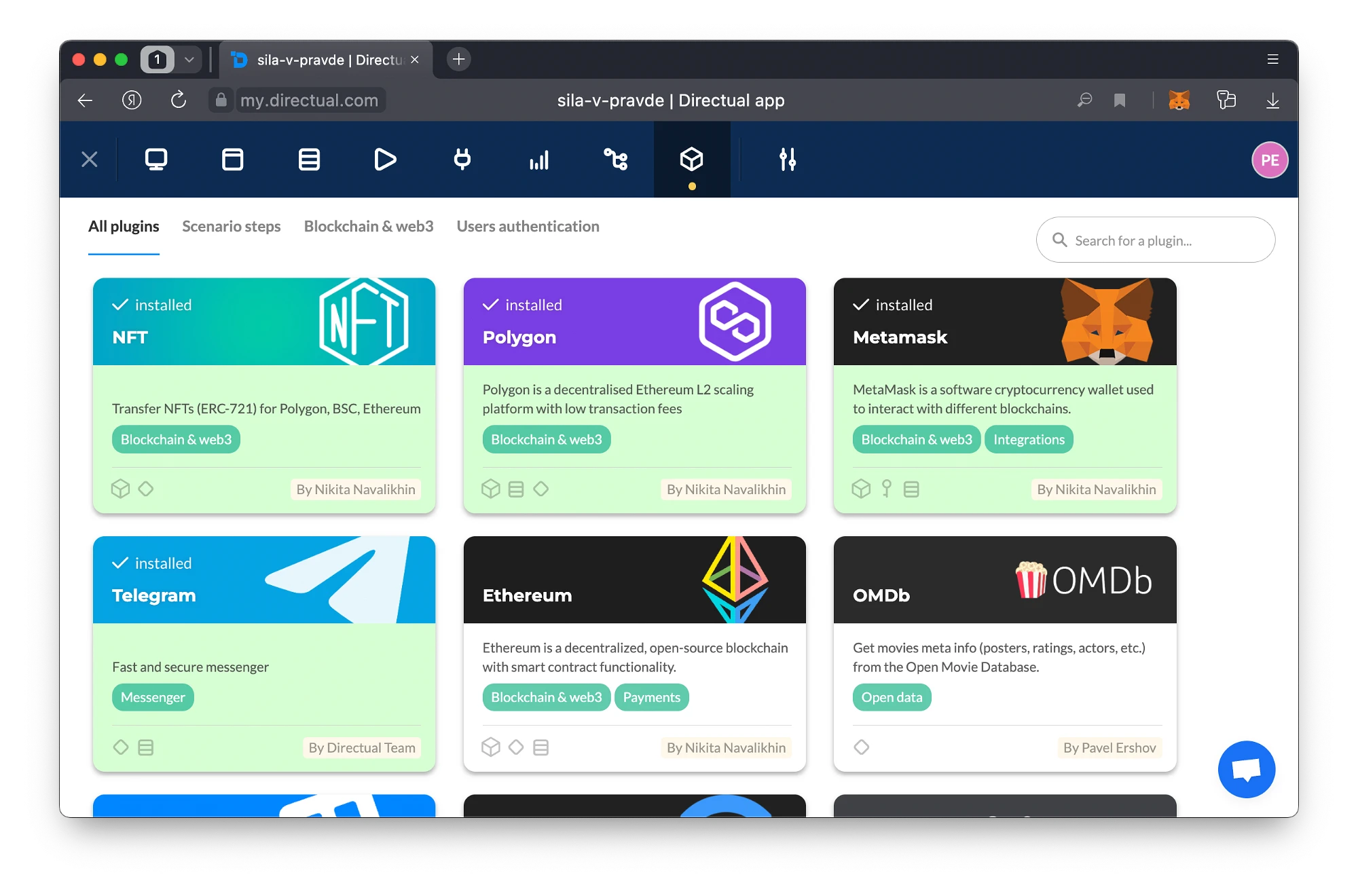
Task: Open the analytics bar chart icon
Action: pyautogui.click(x=539, y=160)
